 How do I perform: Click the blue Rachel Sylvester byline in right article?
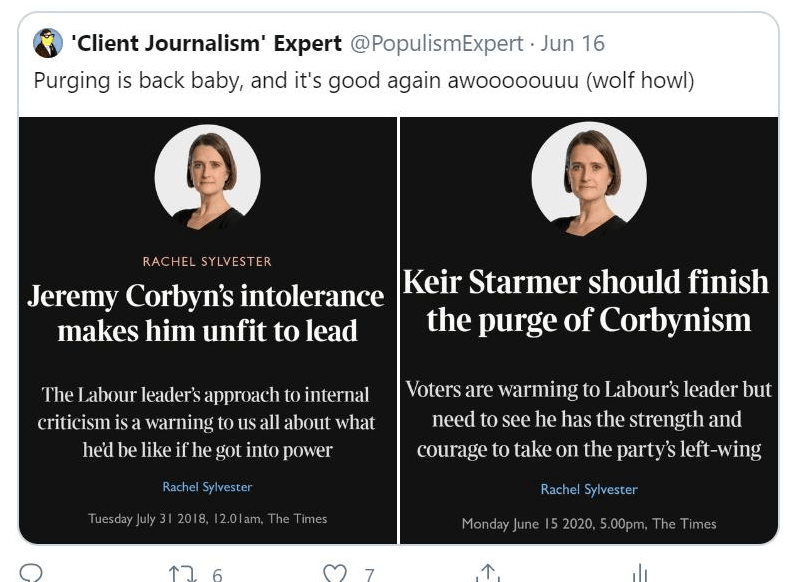click(x=589, y=489)
